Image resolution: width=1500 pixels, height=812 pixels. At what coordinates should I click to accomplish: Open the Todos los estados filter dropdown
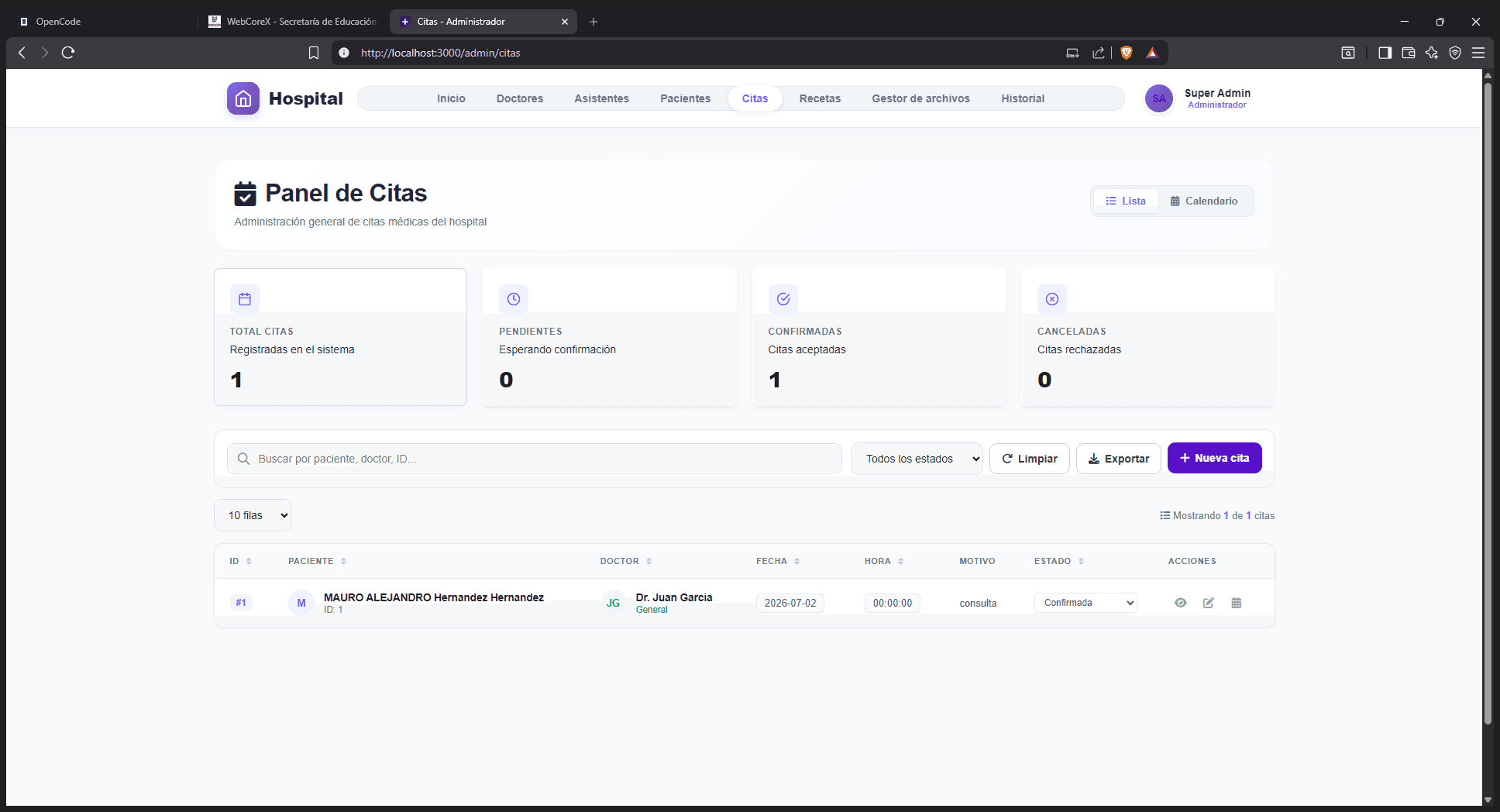(x=917, y=459)
